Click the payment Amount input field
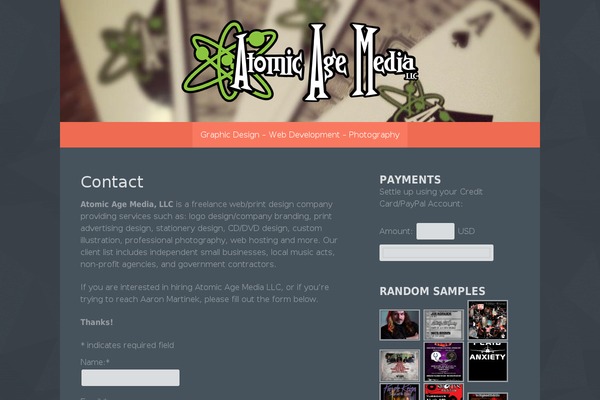This screenshot has height=400, width=600. pyautogui.click(x=435, y=231)
